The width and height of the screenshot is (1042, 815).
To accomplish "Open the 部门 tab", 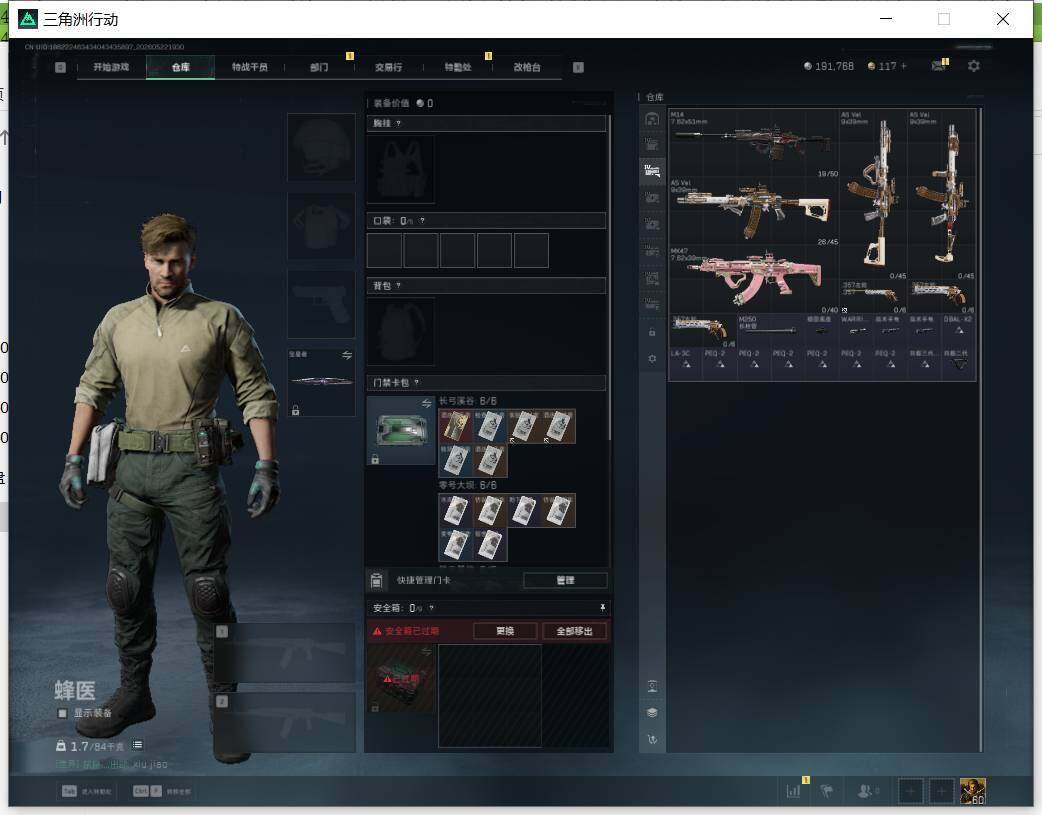I will click(x=319, y=67).
